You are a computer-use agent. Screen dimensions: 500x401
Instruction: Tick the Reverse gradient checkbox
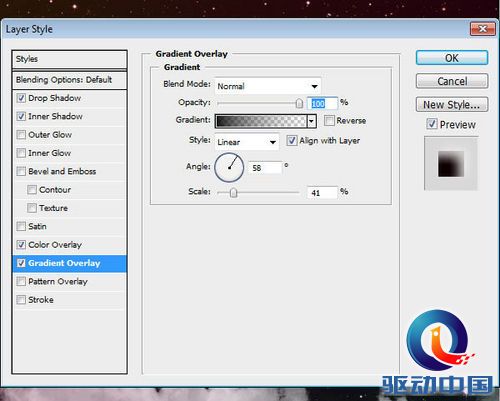tap(329, 120)
